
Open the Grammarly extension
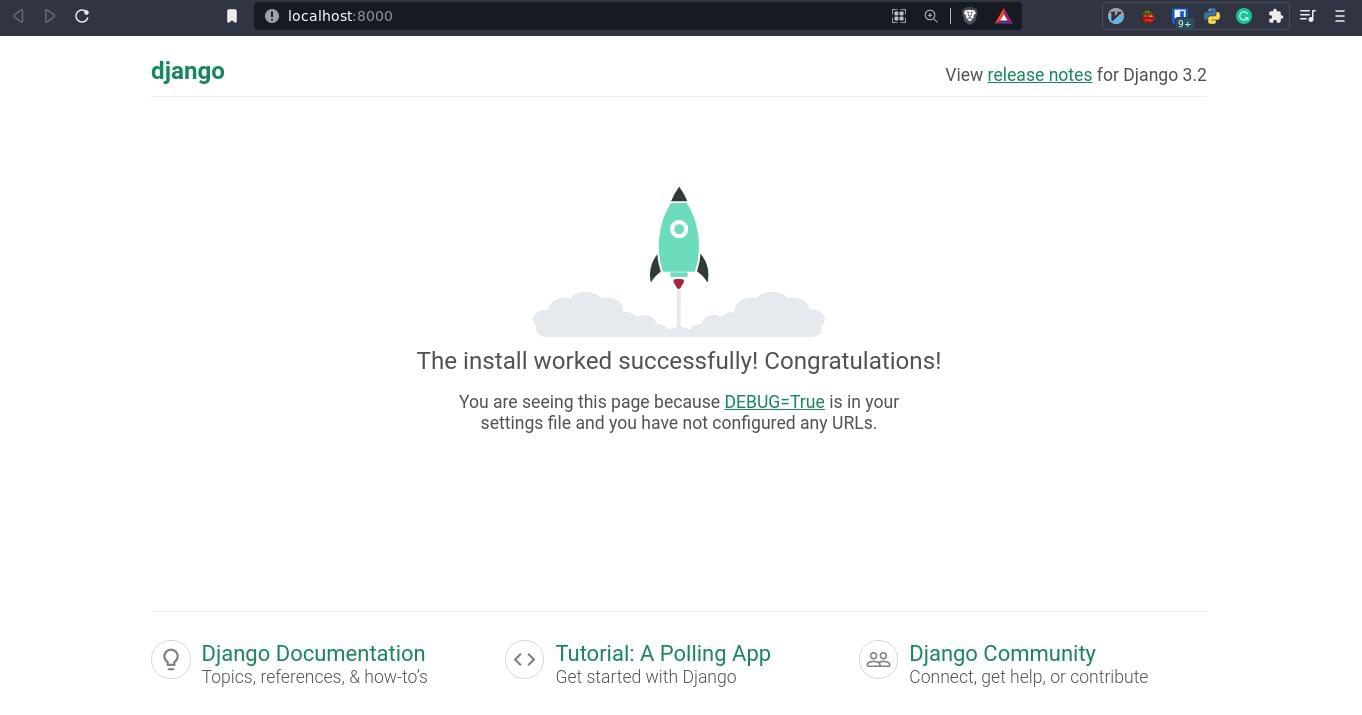[1244, 16]
